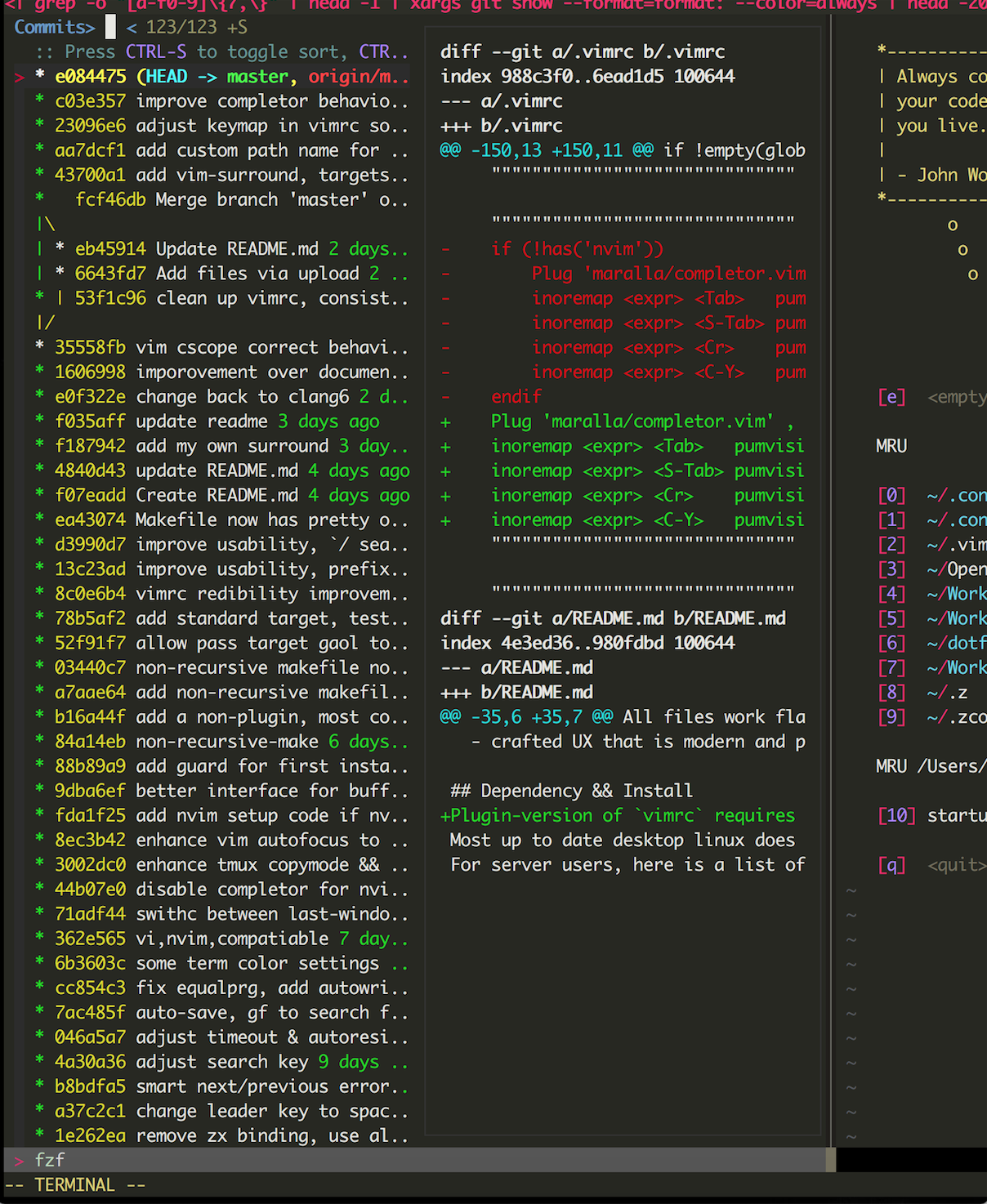Open MRU entry [8] ~/.z file

(x=922, y=692)
